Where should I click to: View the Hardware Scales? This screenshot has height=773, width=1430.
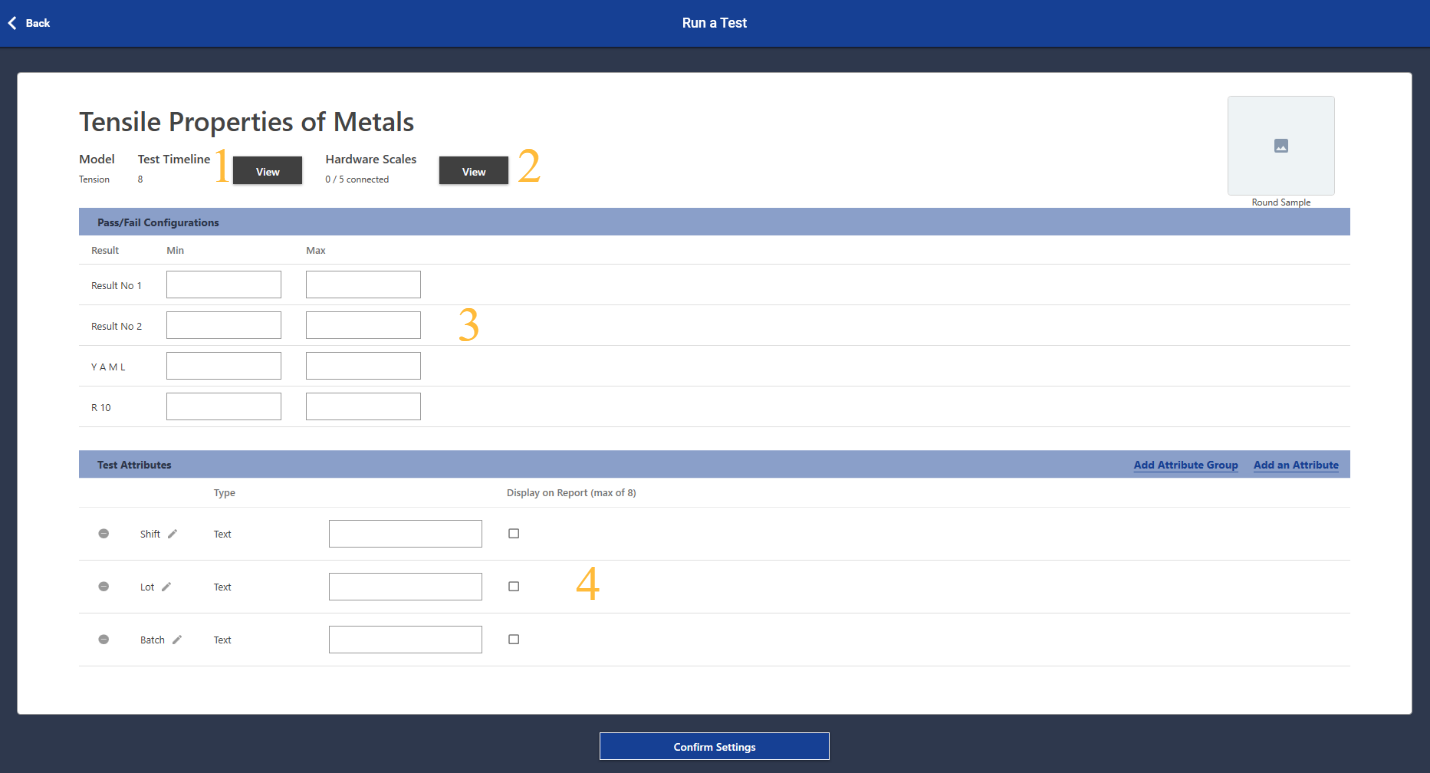click(474, 172)
